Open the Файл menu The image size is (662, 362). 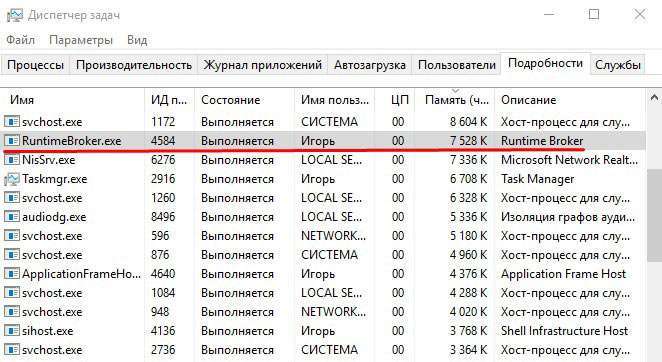[x=20, y=40]
